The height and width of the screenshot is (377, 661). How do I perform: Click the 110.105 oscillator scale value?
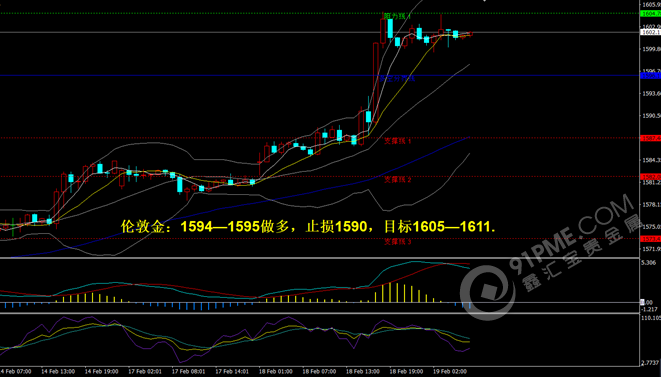651,318
